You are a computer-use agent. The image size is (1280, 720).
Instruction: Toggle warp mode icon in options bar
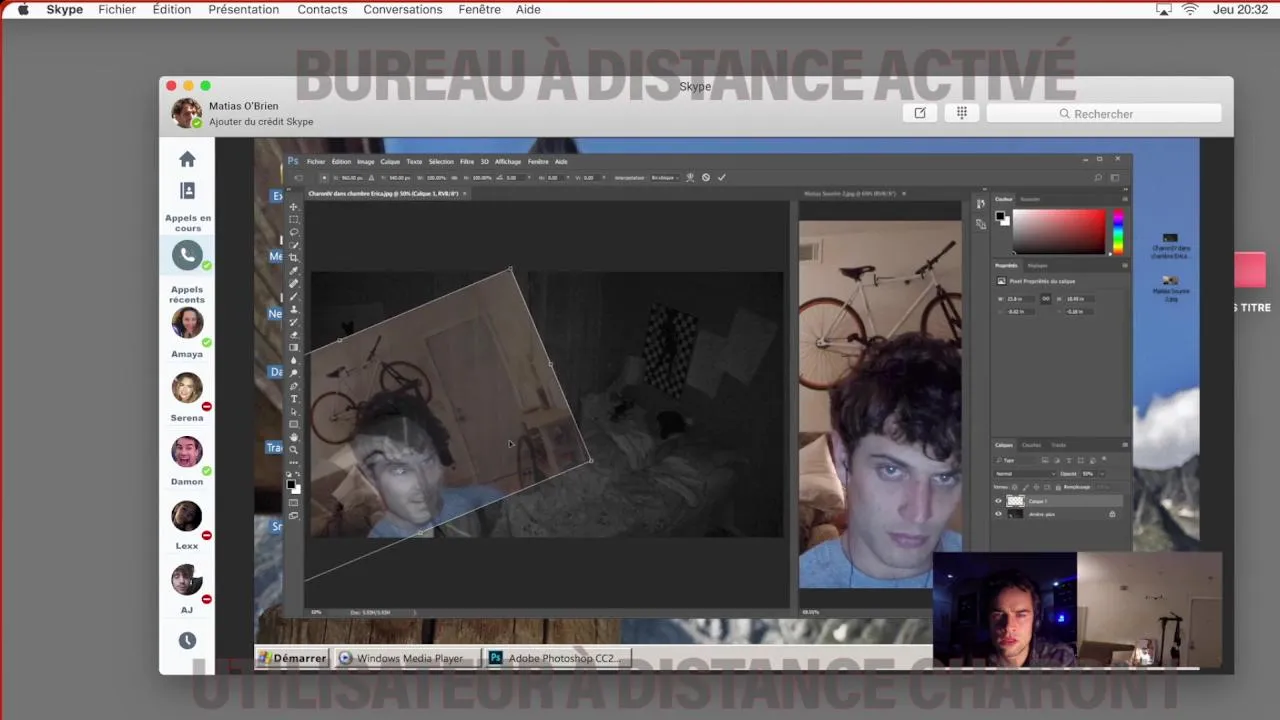pos(689,177)
